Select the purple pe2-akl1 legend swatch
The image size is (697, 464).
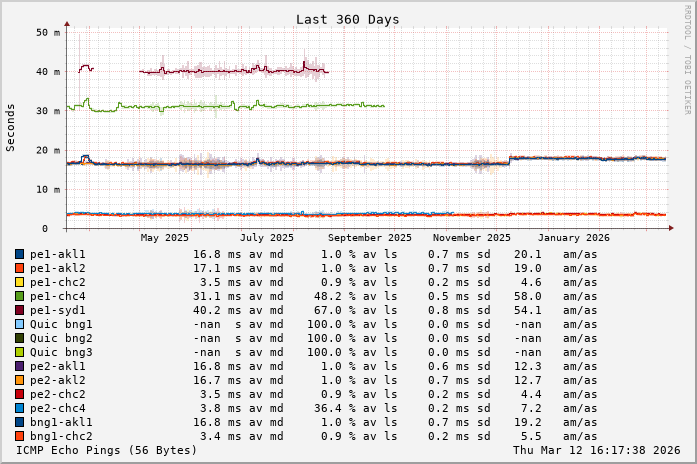click(19, 366)
